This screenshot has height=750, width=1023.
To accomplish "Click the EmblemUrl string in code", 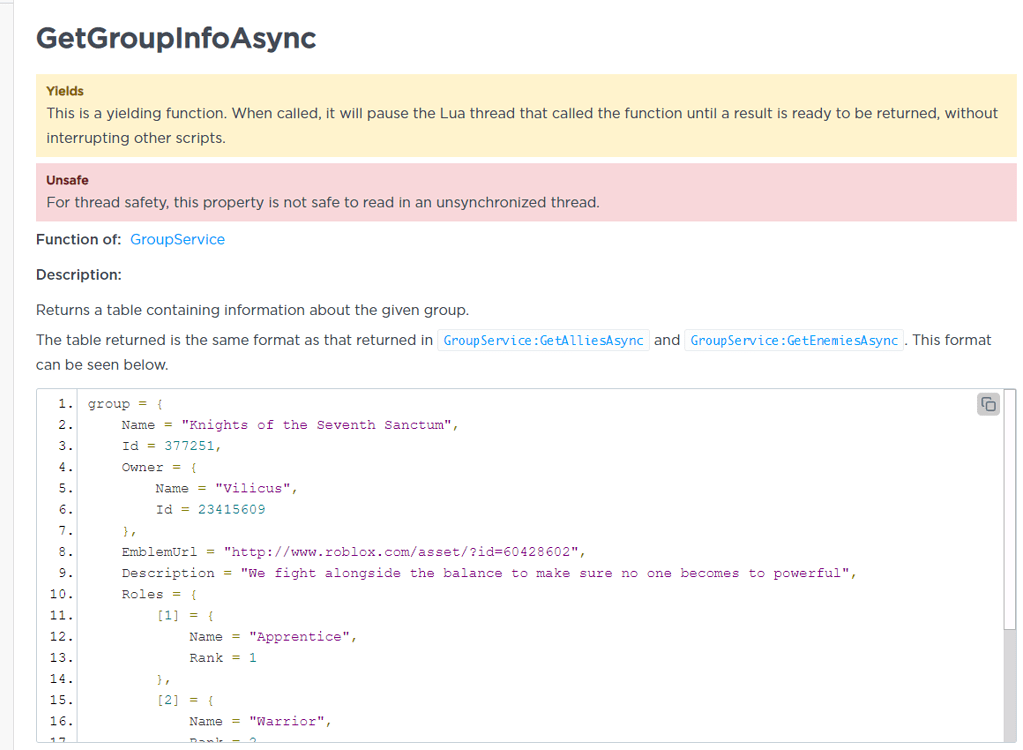I will pos(401,552).
